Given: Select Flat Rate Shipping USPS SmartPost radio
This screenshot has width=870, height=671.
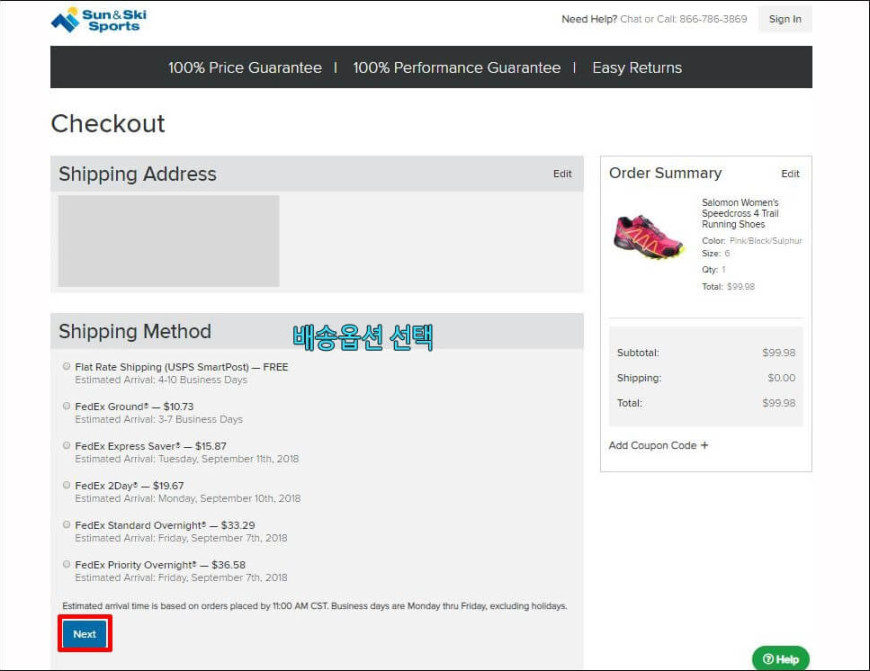Looking at the screenshot, I should tap(67, 366).
